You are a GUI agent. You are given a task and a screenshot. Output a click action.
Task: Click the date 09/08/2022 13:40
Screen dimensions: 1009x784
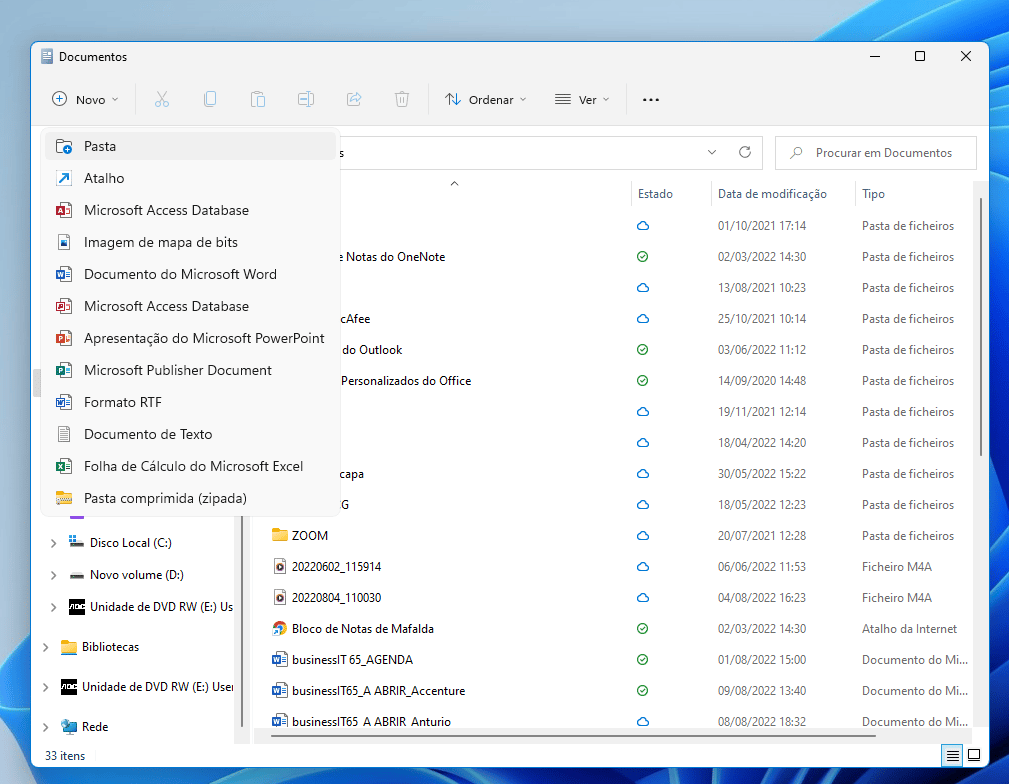(x=762, y=691)
